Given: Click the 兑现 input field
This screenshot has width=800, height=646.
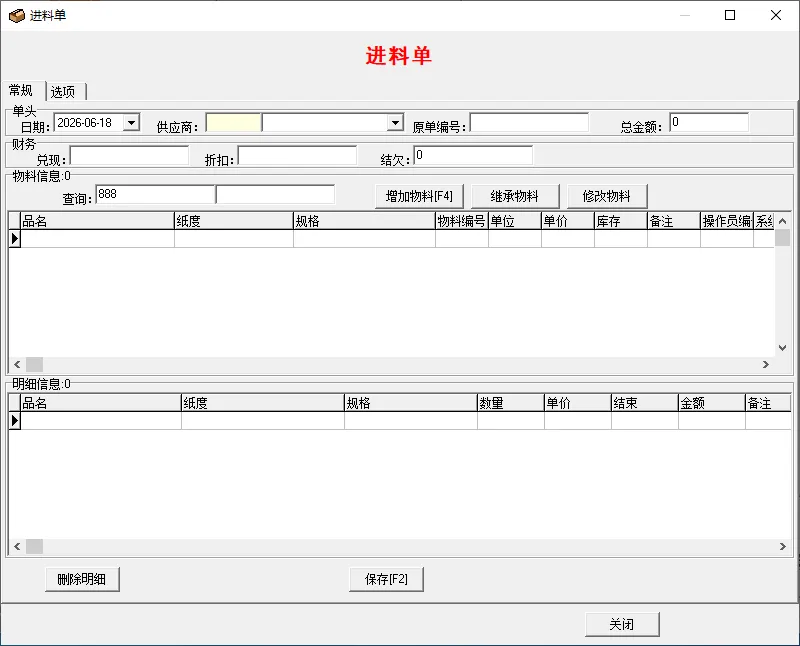Looking at the screenshot, I should click(x=130, y=156).
